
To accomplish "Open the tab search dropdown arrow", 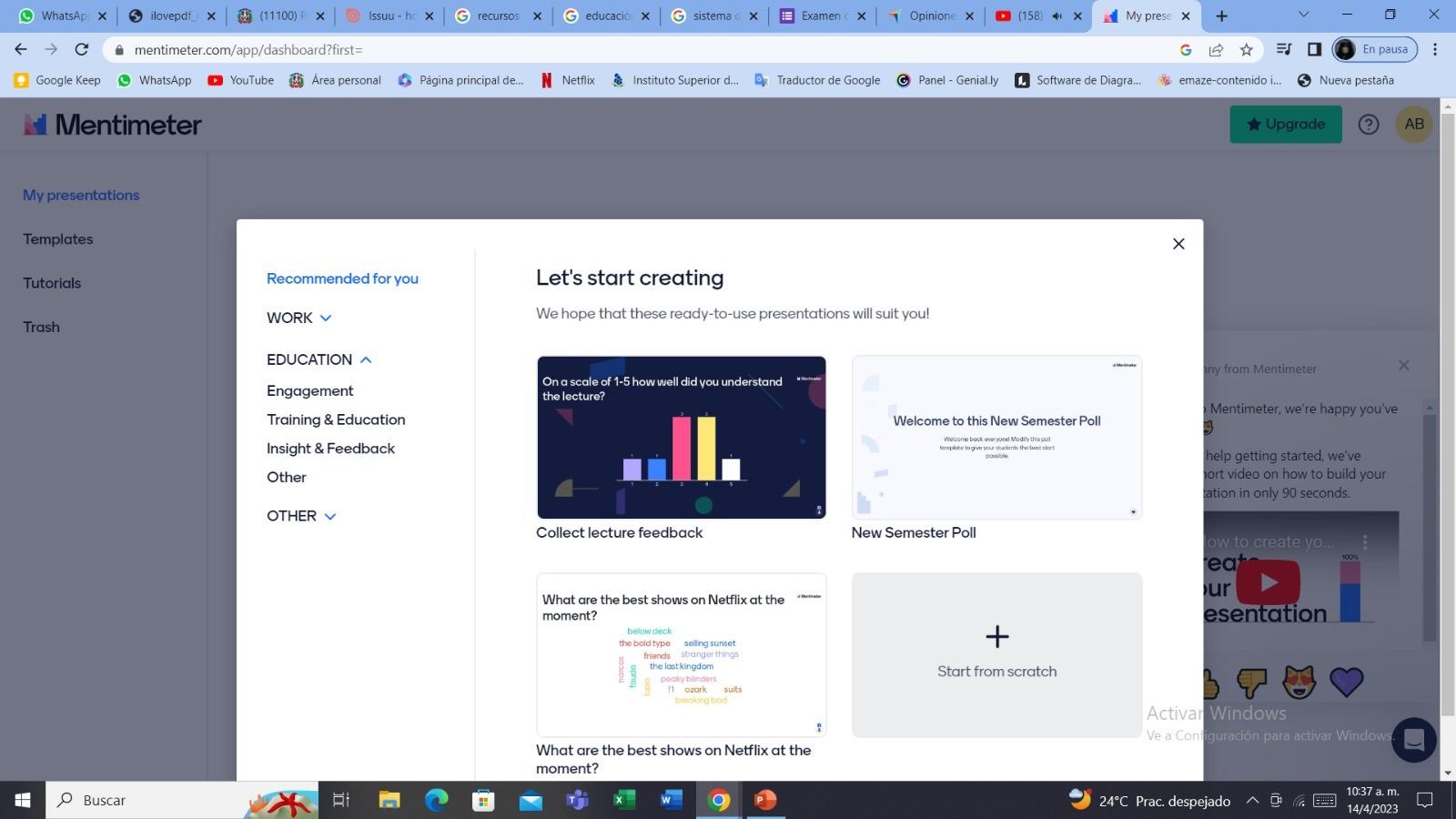I will pyautogui.click(x=1303, y=15).
